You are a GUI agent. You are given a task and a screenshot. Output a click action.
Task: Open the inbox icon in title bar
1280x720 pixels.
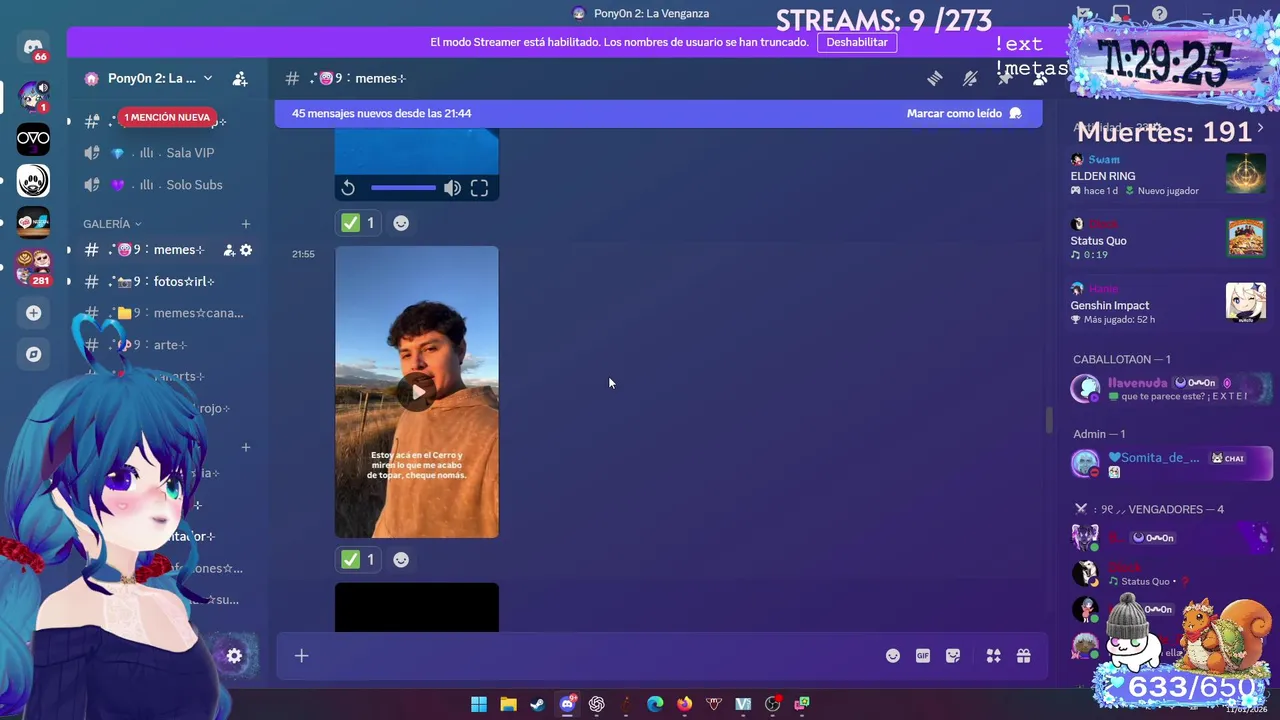pyautogui.click(x=1121, y=14)
